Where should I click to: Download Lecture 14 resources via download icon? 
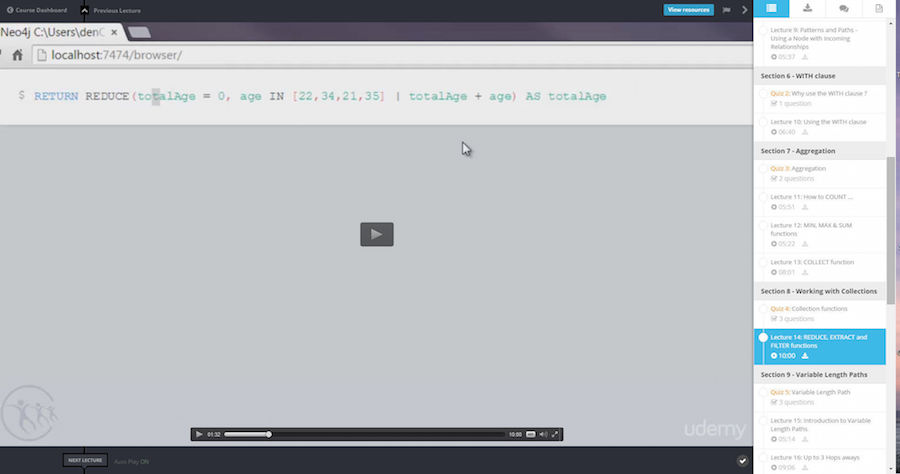click(805, 356)
